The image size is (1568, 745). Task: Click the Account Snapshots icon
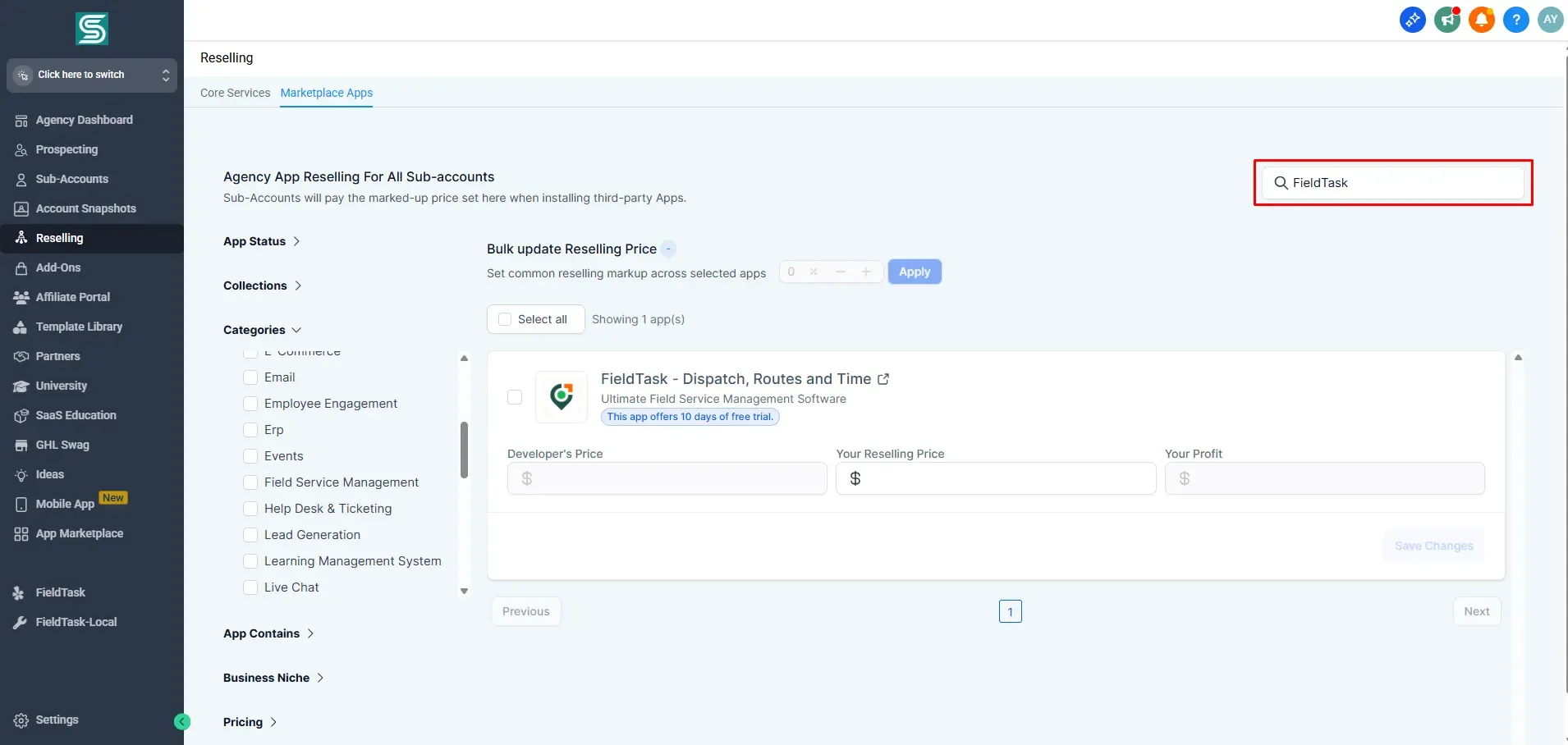click(21, 209)
